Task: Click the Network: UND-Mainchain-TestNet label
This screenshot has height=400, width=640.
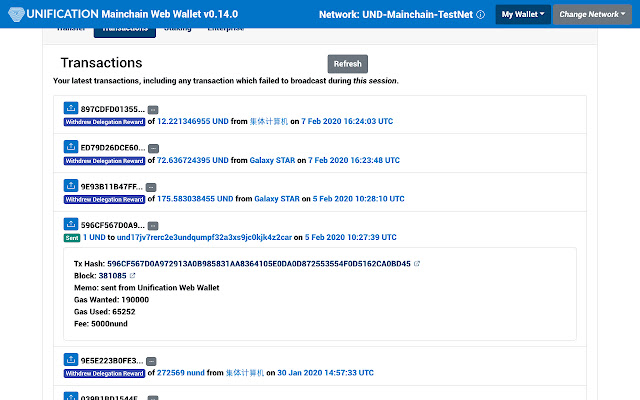Action: tap(396, 15)
